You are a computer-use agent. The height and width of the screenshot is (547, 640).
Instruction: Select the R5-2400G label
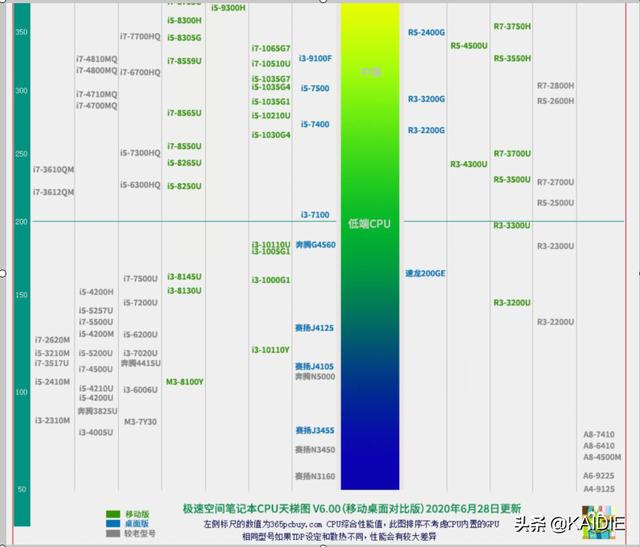[x=427, y=32]
